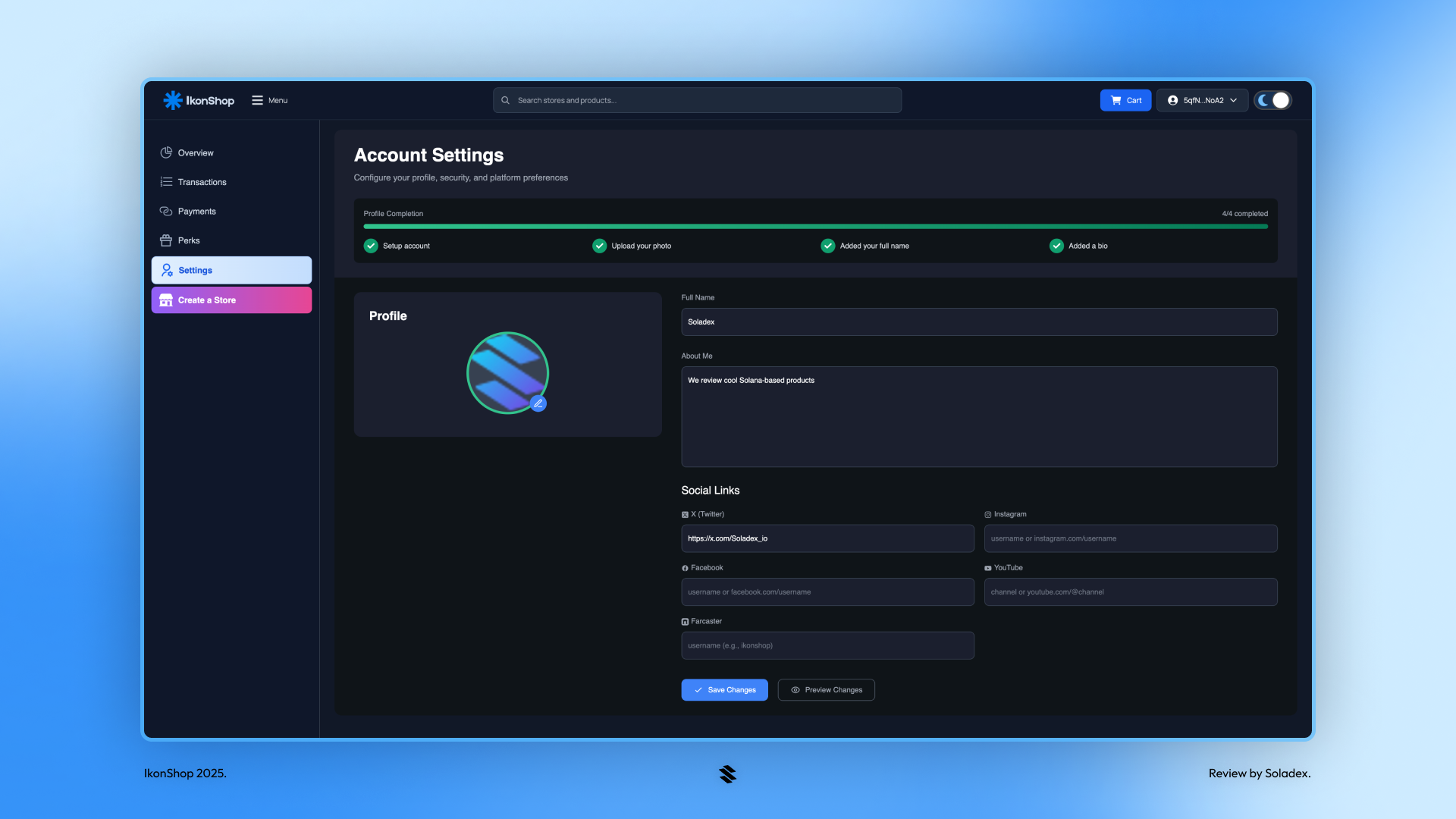The image size is (1456, 819).
Task: Click the wallet user avatar icon
Action: pyautogui.click(x=1172, y=100)
